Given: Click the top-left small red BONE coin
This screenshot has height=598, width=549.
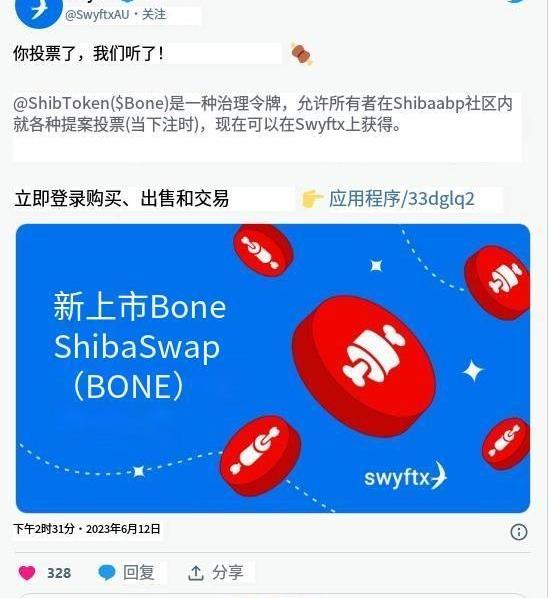Looking at the screenshot, I should coord(263,250).
